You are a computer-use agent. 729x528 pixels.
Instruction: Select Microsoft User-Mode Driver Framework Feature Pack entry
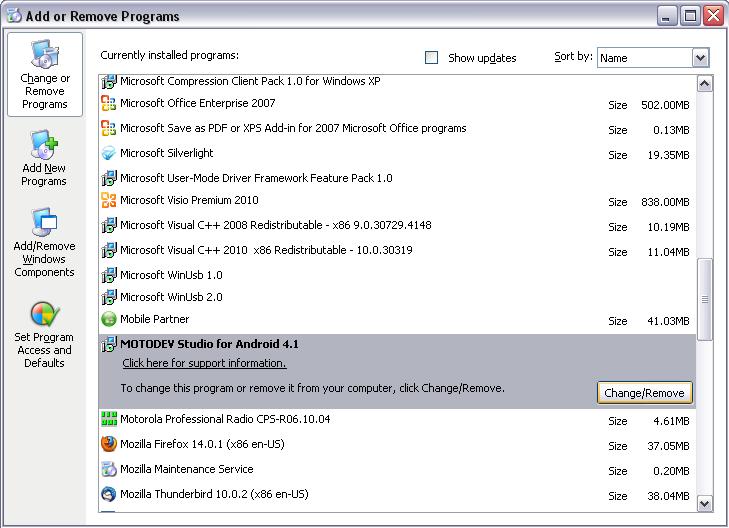[x=398, y=178]
